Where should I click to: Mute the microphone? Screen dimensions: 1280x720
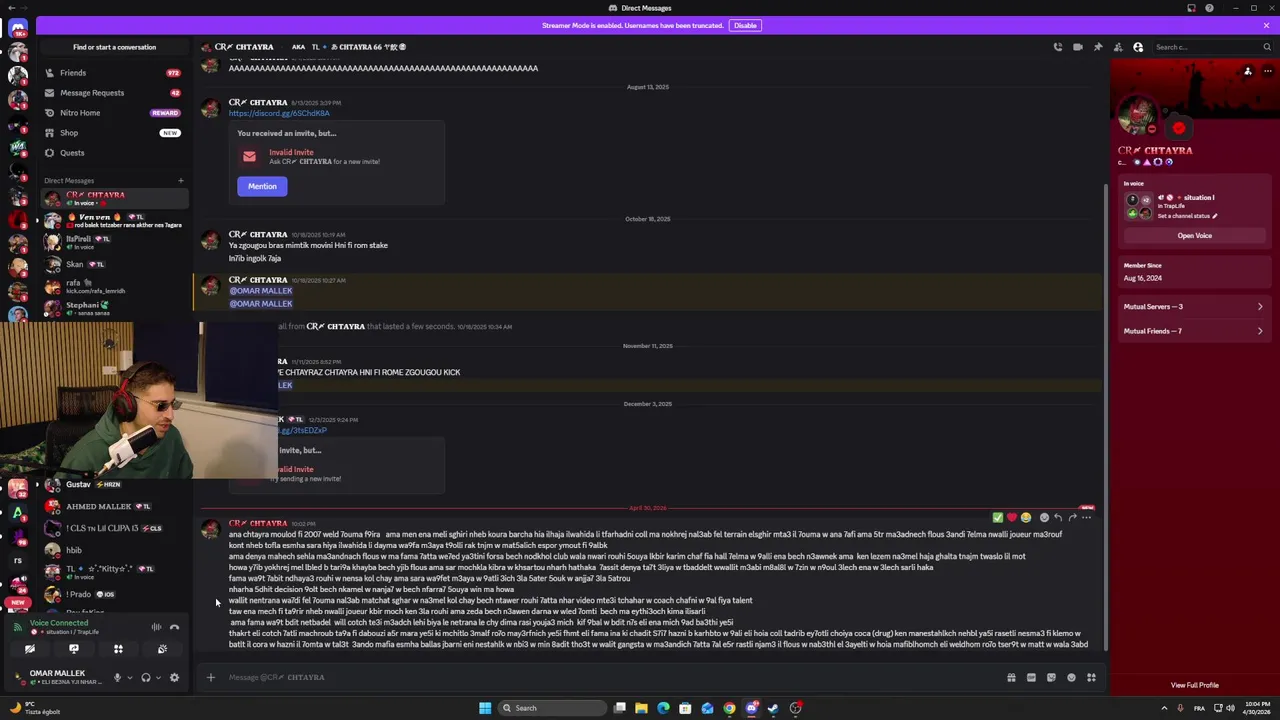click(117, 678)
